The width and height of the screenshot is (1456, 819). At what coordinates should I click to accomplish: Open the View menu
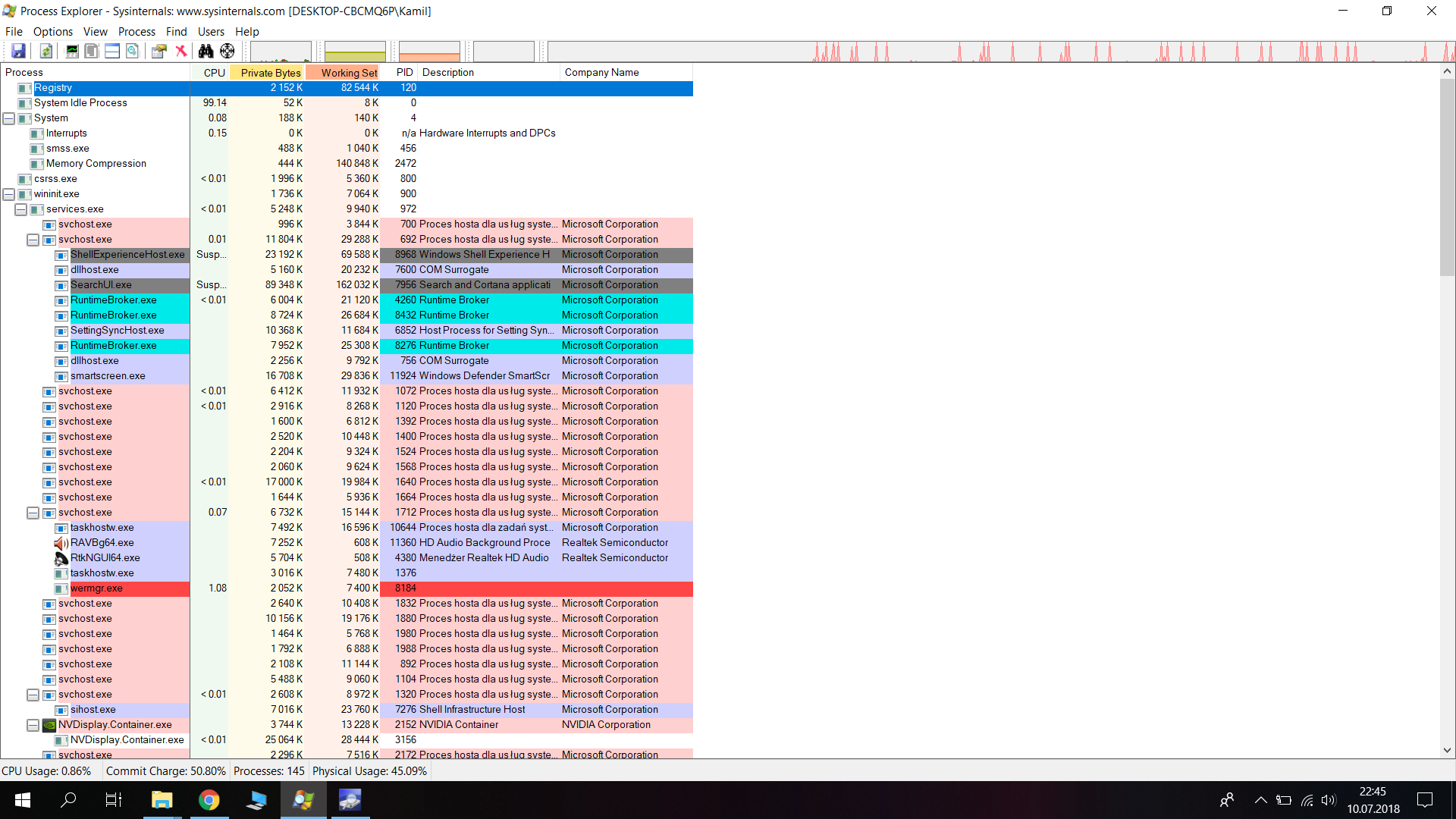pos(96,32)
